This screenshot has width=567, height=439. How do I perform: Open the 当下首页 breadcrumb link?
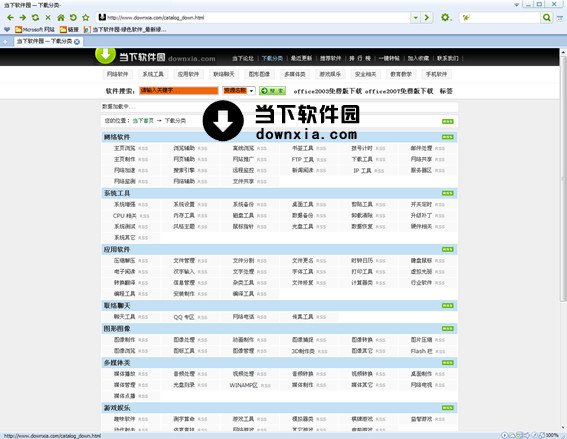tap(143, 121)
